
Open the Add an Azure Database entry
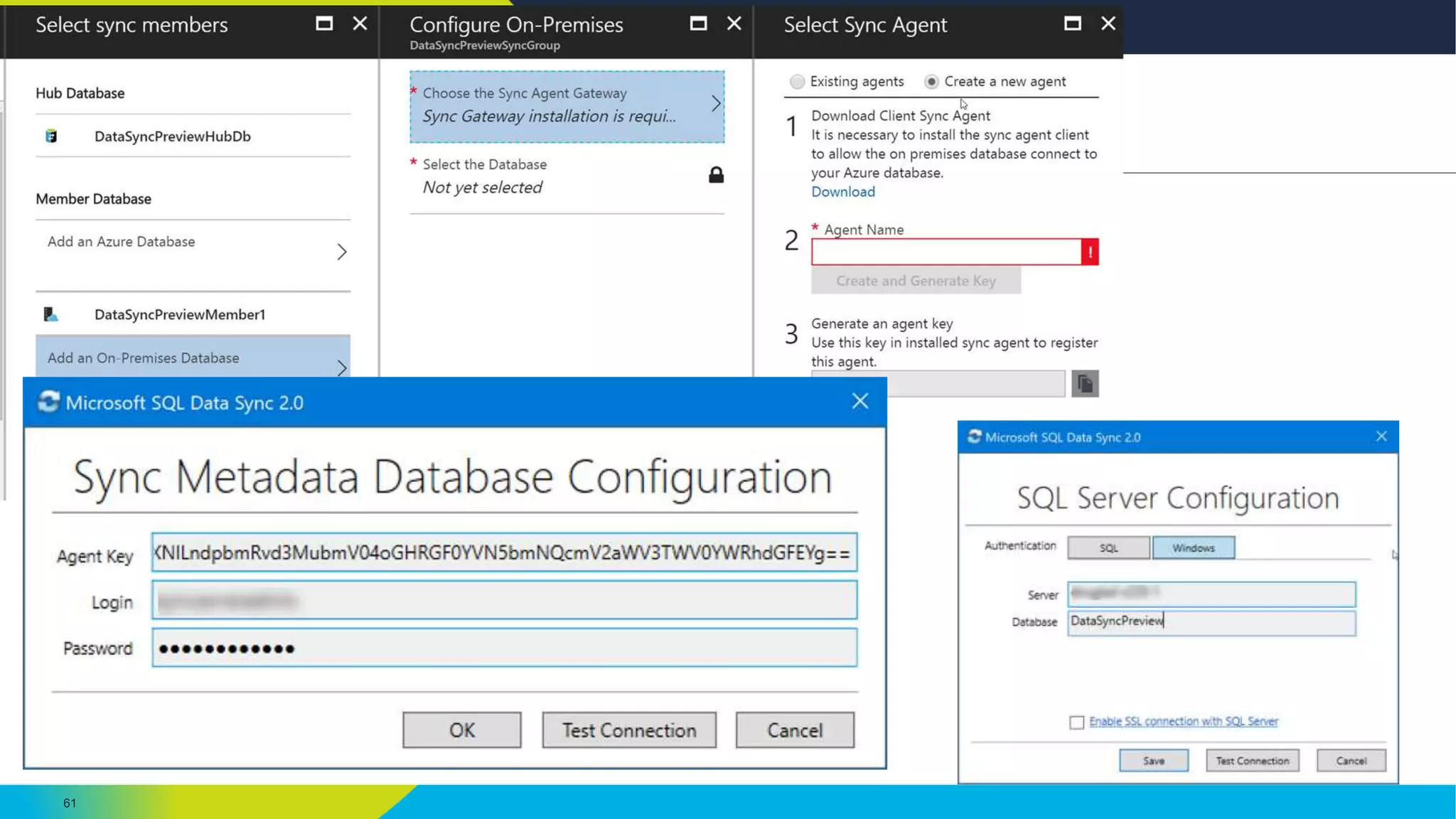coord(193,252)
